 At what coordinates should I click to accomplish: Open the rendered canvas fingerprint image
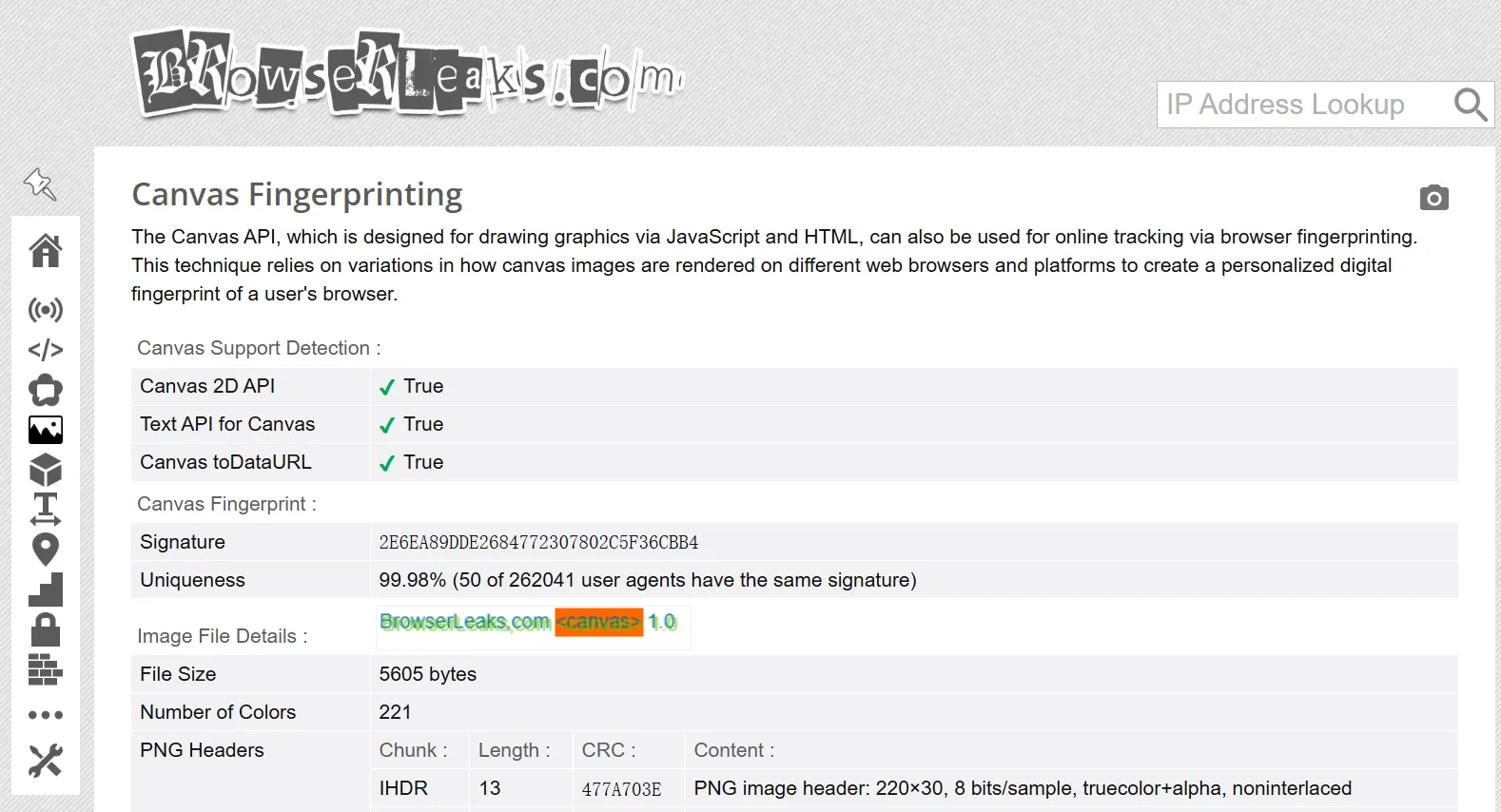click(533, 626)
